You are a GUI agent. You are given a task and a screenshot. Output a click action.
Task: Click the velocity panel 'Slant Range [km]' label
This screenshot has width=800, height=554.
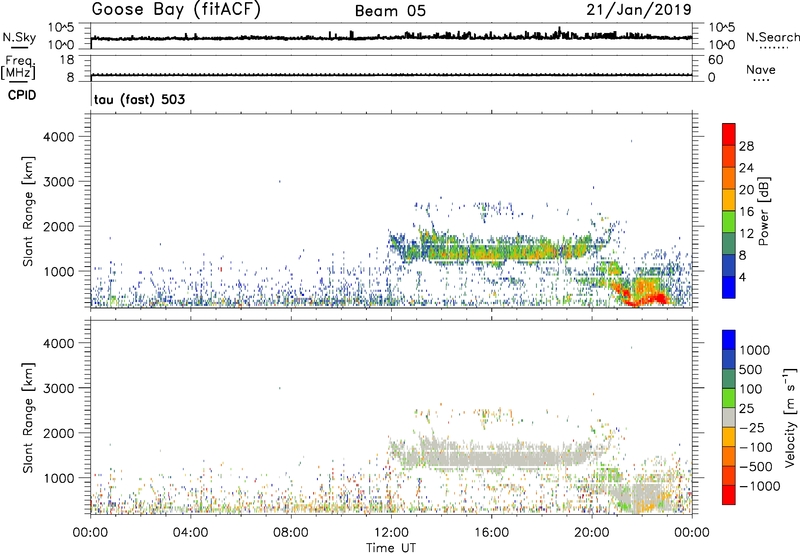click(x=27, y=418)
